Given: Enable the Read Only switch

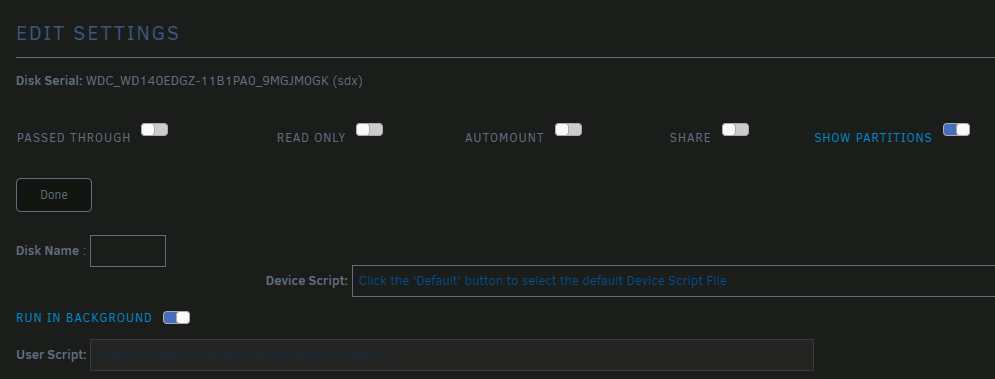Looking at the screenshot, I should tap(369, 130).
